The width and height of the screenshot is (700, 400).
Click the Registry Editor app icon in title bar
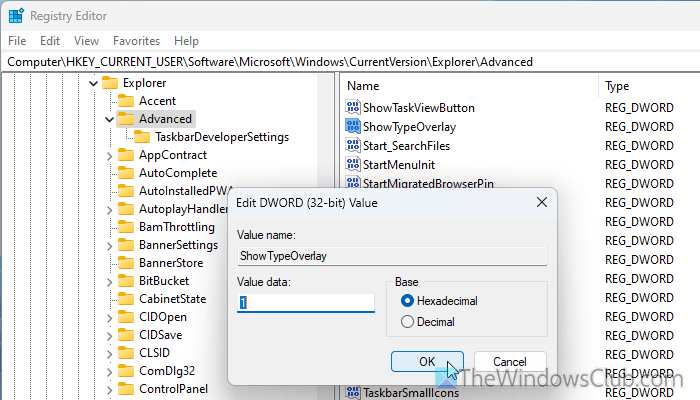coord(16,16)
